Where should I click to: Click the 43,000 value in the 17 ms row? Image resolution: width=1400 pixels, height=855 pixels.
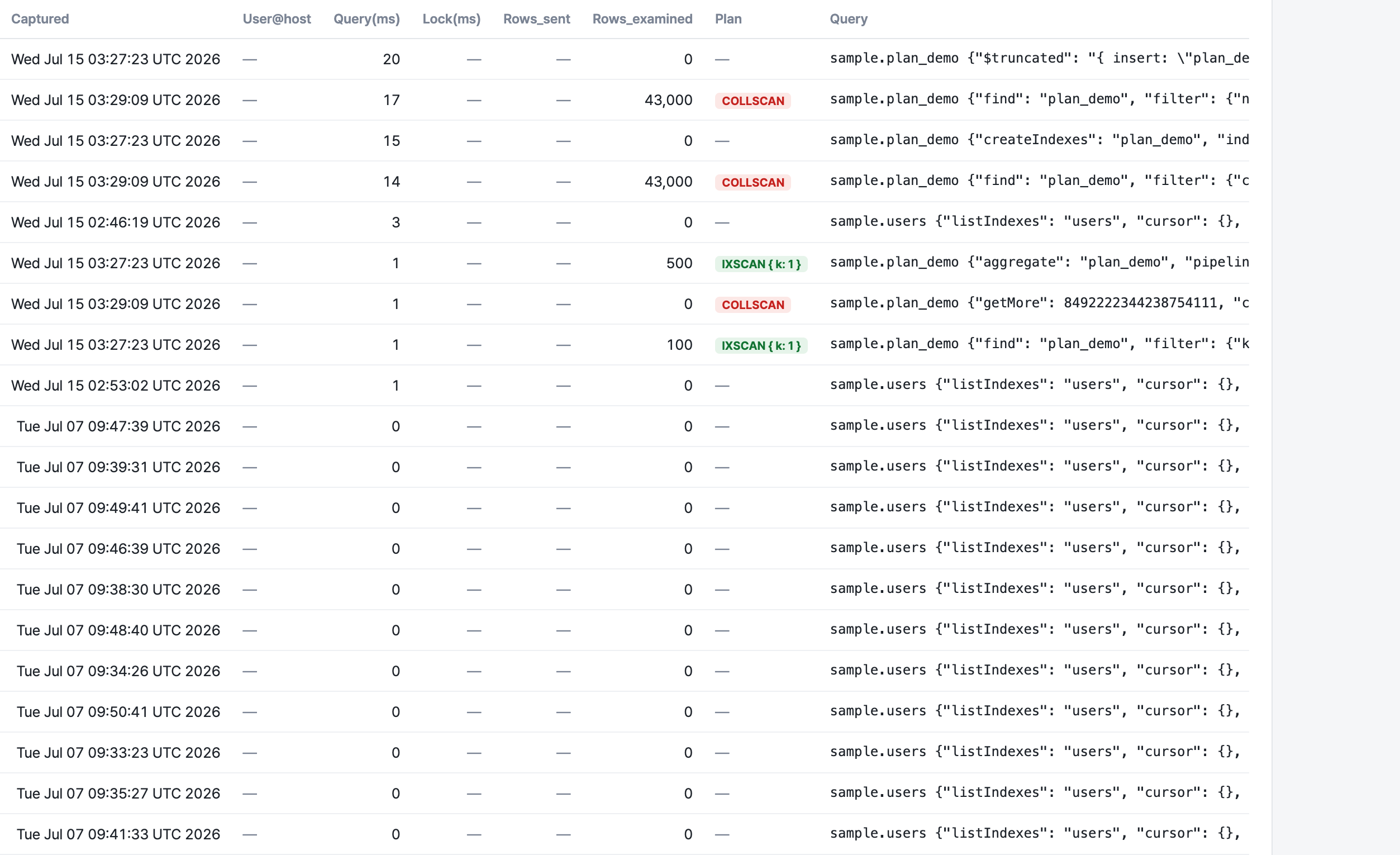668,100
